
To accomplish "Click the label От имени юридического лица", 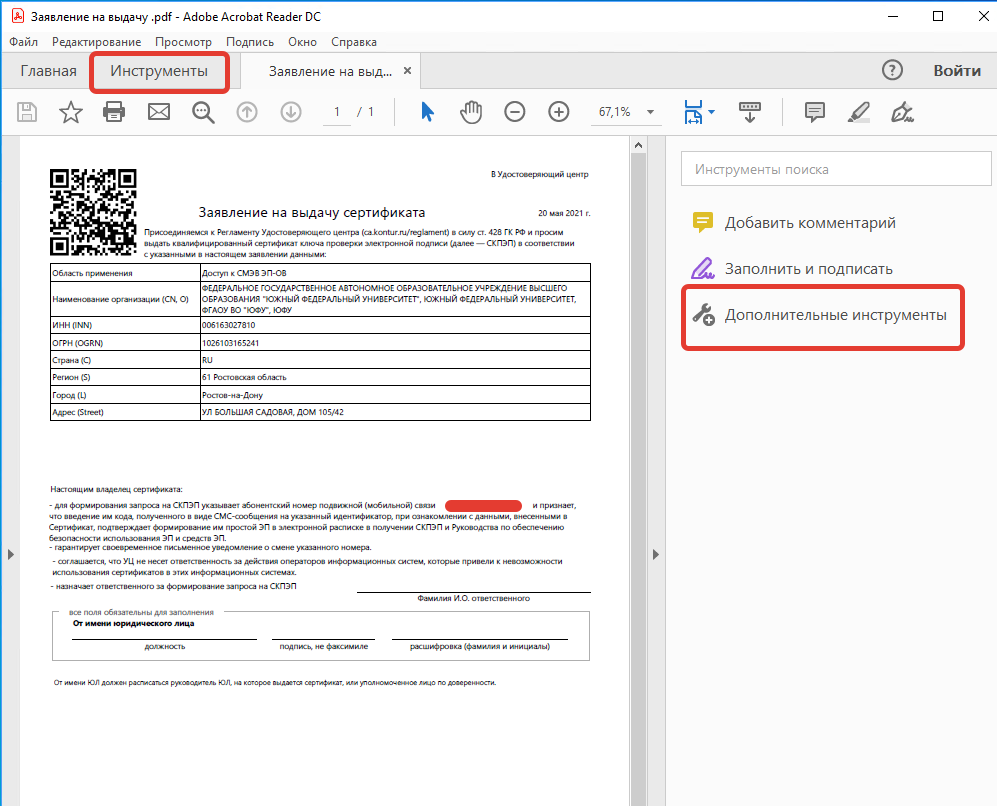I will click(x=134, y=624).
